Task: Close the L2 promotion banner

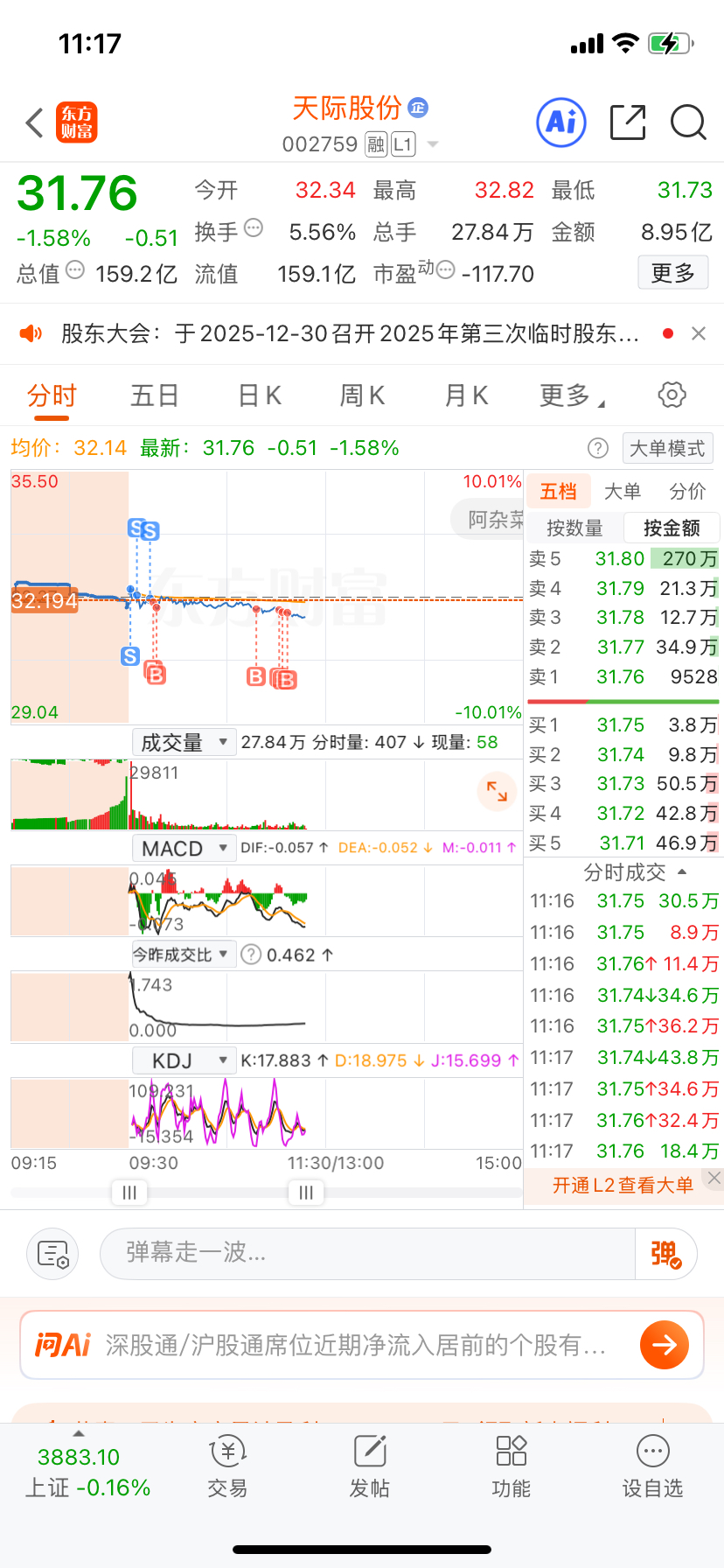Action: tap(714, 1178)
